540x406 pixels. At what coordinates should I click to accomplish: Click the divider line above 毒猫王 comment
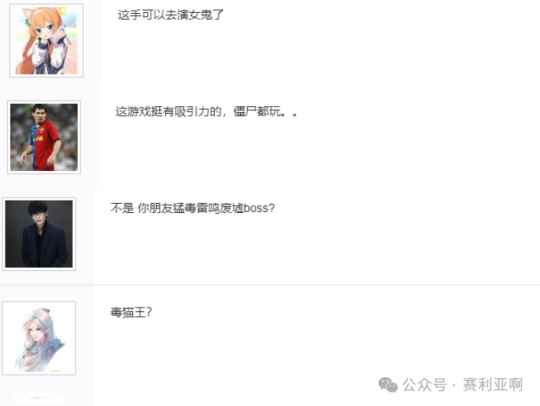click(270, 285)
